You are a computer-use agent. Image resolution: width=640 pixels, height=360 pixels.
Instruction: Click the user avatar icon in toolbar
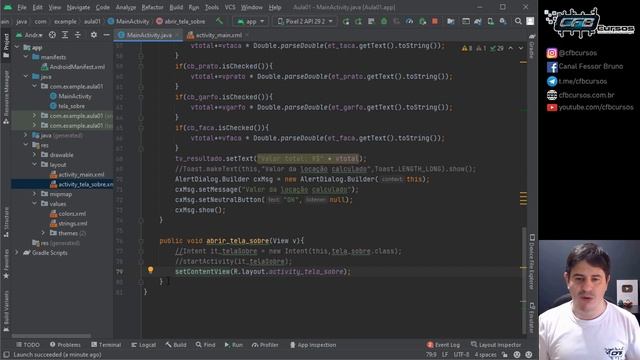(530, 21)
